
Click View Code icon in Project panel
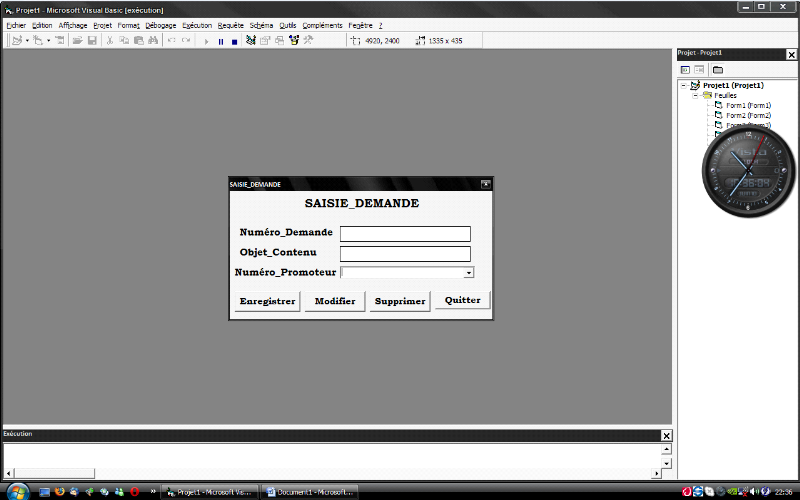(x=685, y=69)
